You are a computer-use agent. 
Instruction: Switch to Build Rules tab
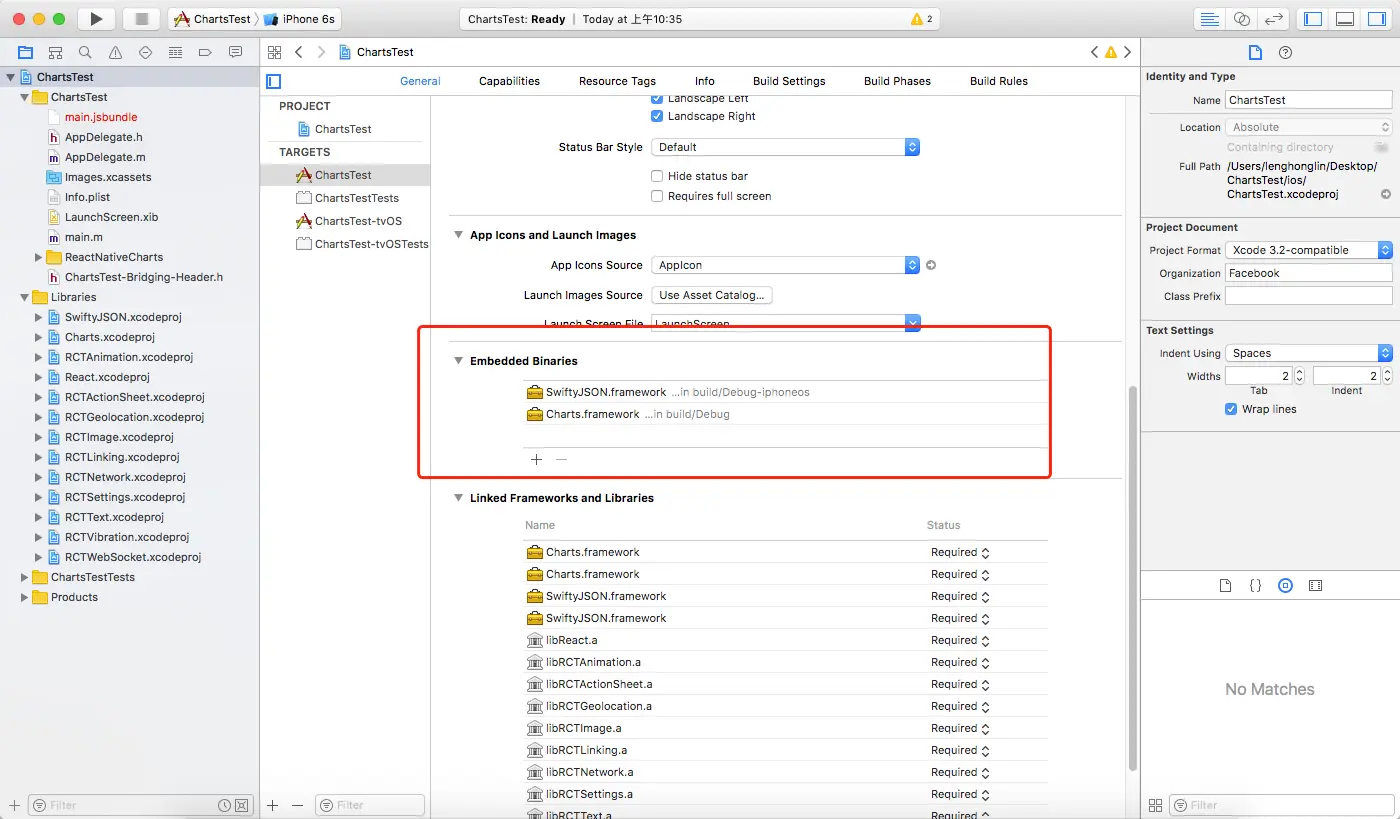pyautogui.click(x=999, y=81)
